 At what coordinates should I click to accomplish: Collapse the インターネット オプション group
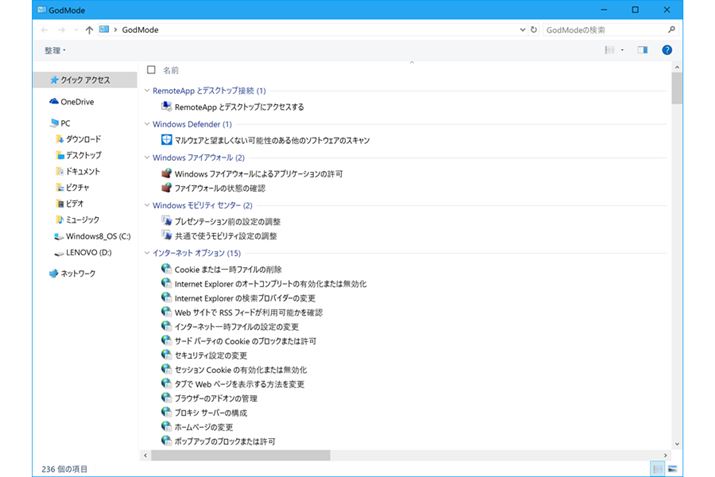[147, 253]
